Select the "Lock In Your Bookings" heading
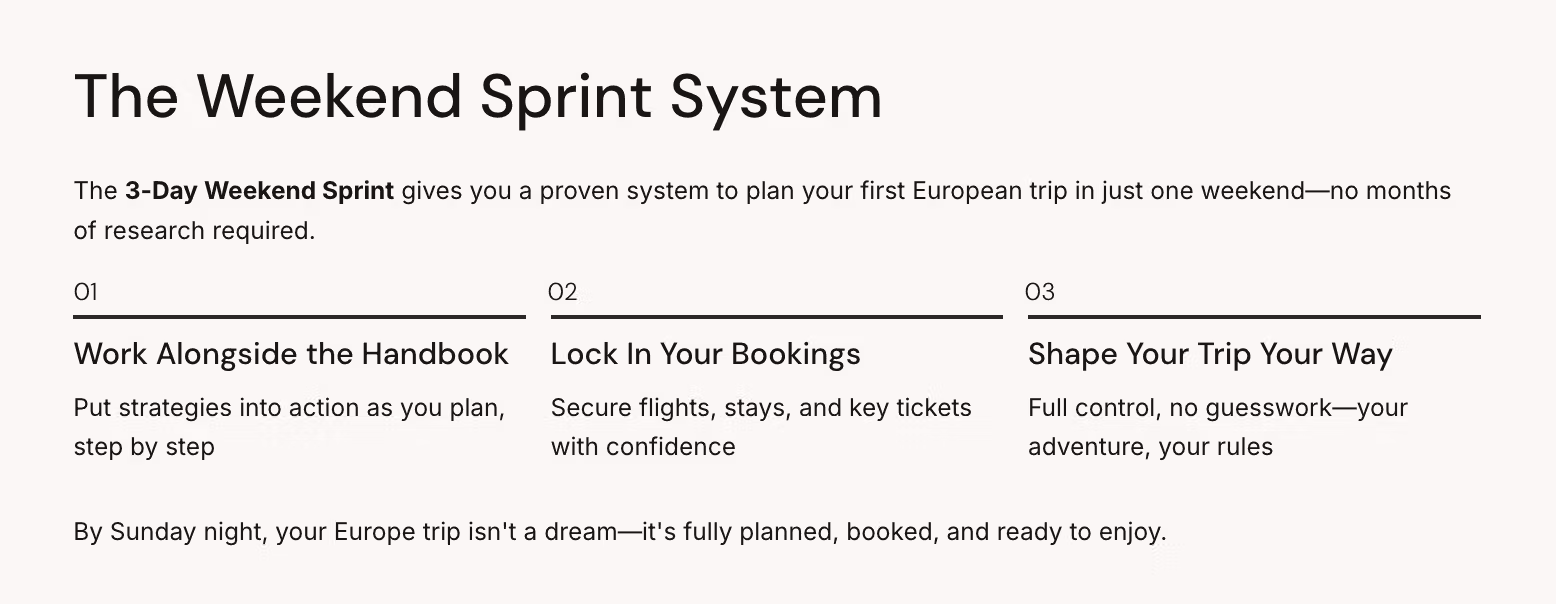 [705, 354]
